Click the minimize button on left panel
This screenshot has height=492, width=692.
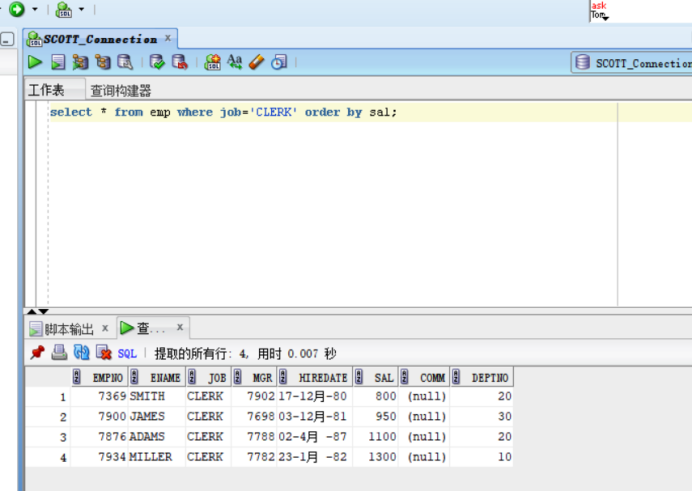pyautogui.click(x=7, y=40)
